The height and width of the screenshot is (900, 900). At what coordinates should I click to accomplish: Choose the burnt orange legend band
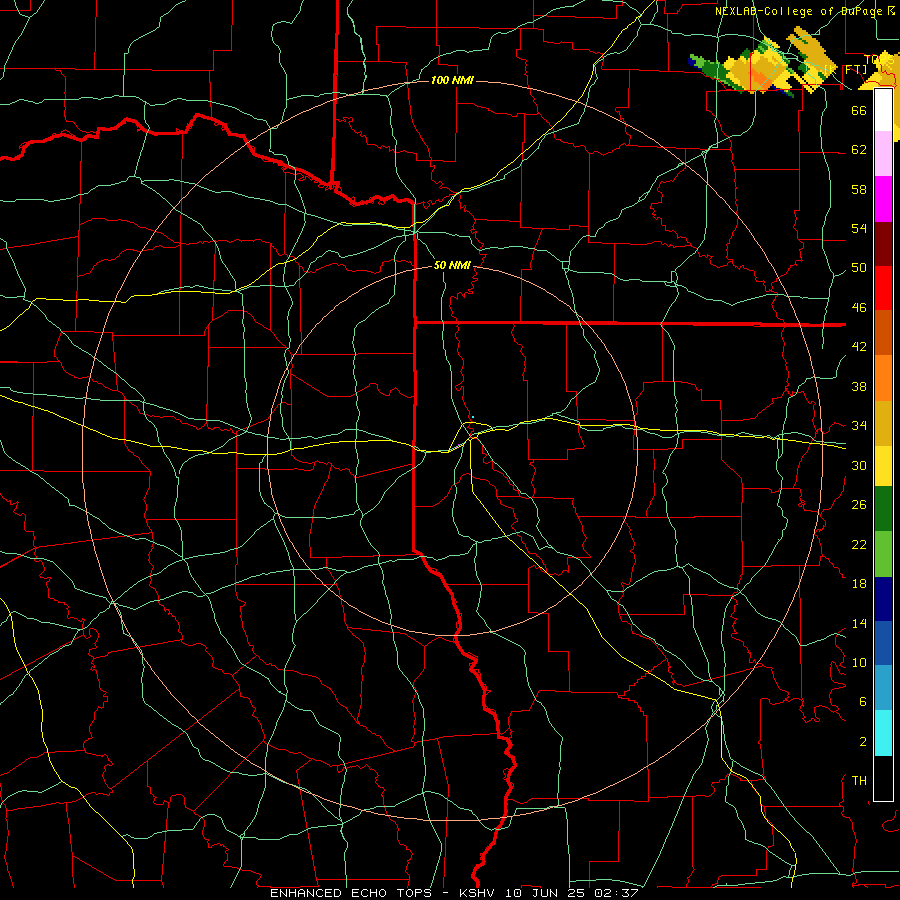883,332
